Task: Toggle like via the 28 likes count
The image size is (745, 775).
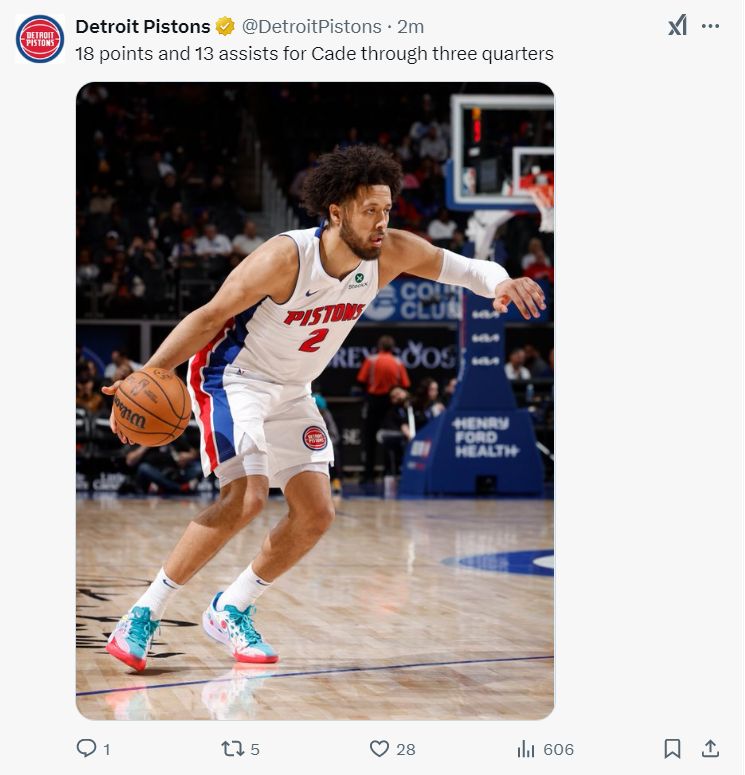Action: [x=405, y=749]
